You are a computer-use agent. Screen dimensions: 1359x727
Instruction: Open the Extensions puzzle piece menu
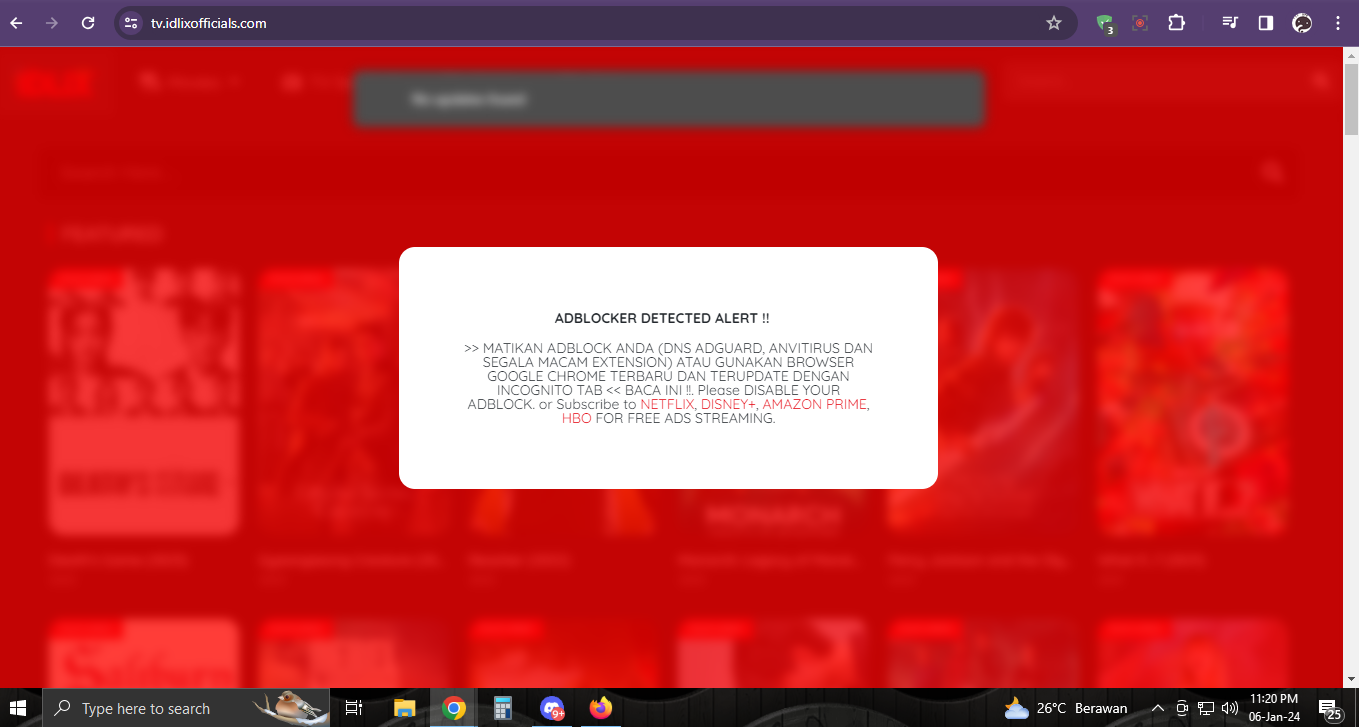(x=1176, y=23)
